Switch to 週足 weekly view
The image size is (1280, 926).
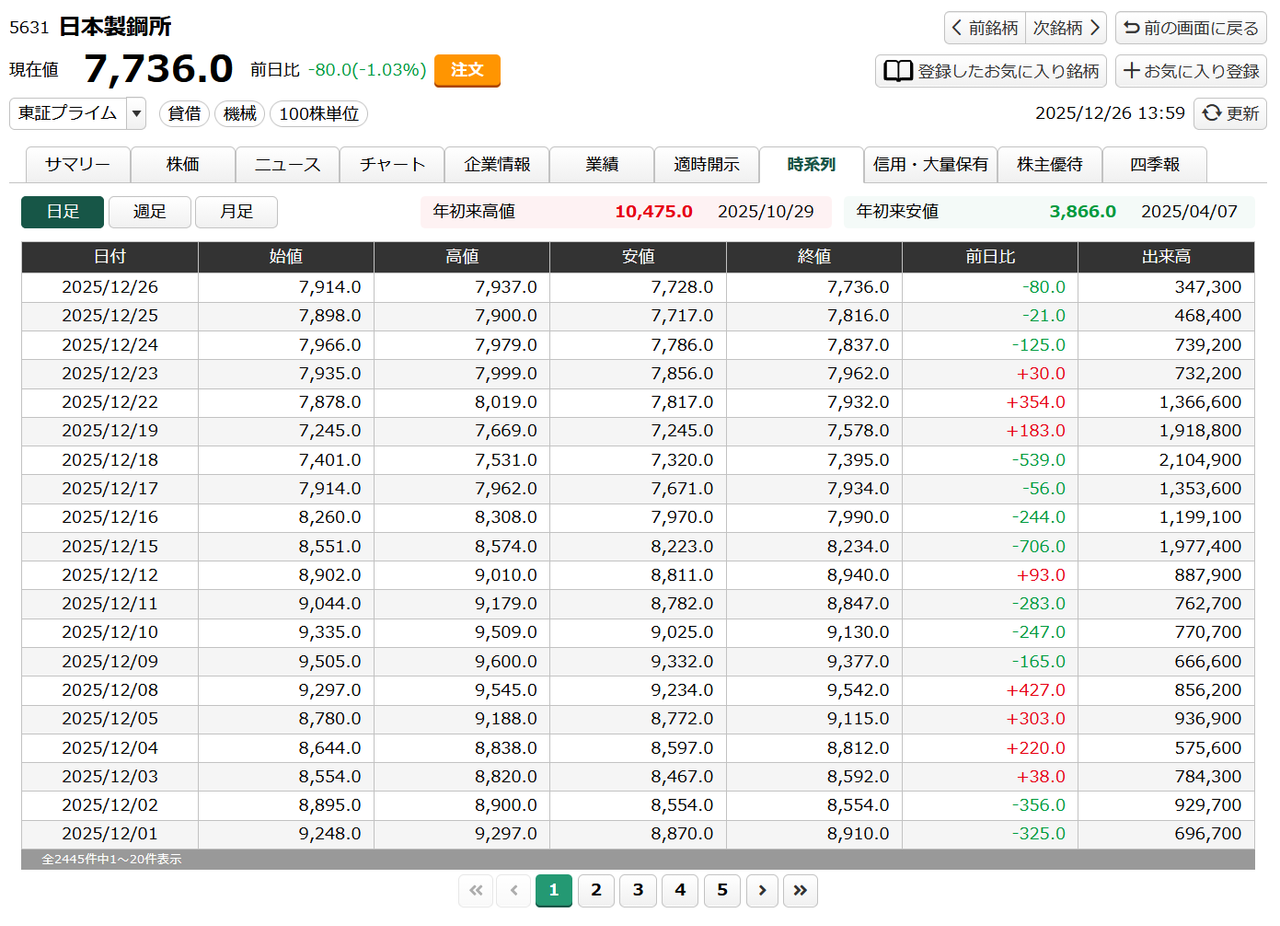[x=149, y=212]
